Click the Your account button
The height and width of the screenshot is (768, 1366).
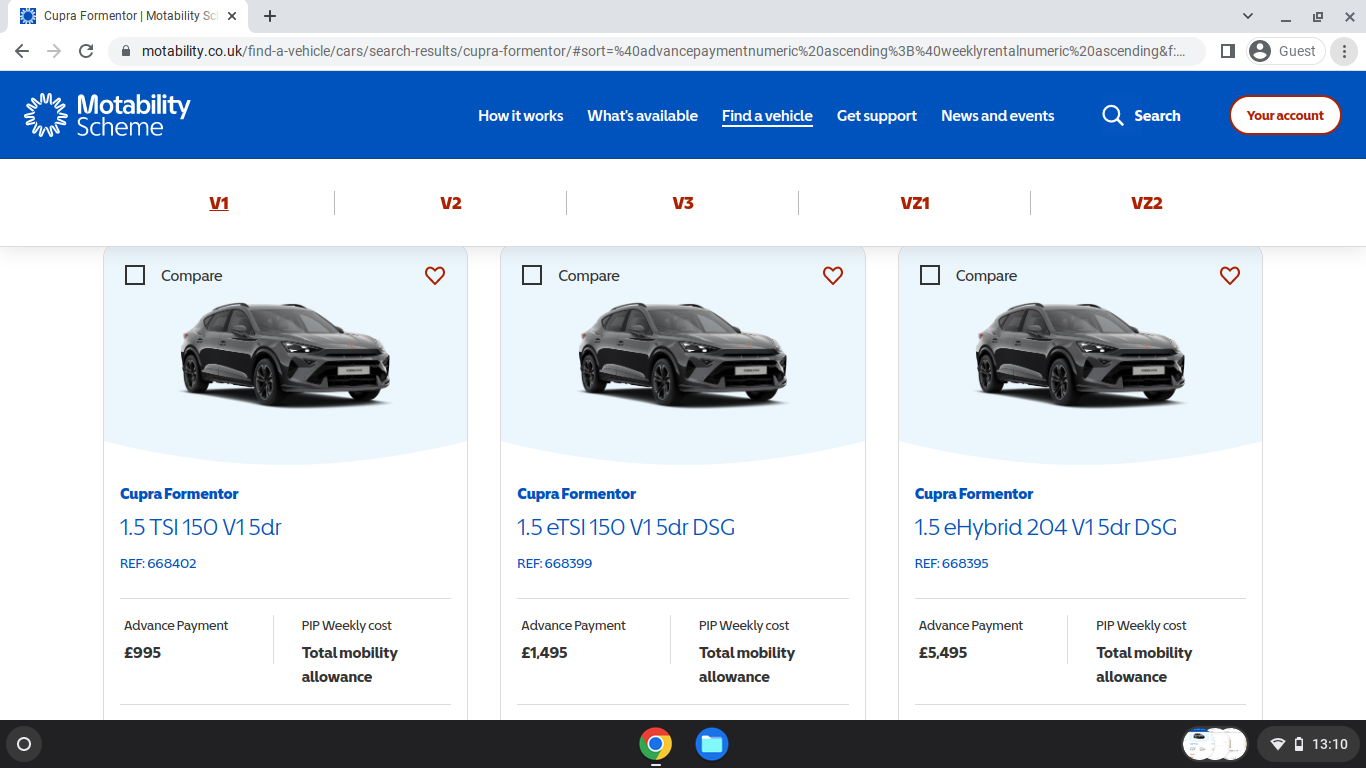click(x=1285, y=115)
